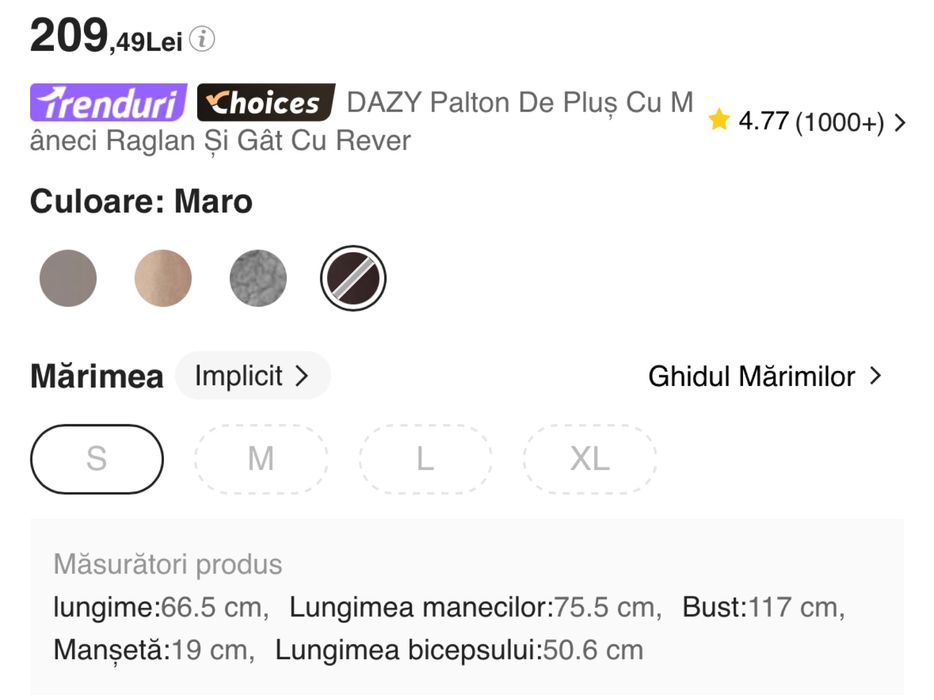Open reviews via the rating chevron
Screen dimensions: 934x700
(x=900, y=122)
